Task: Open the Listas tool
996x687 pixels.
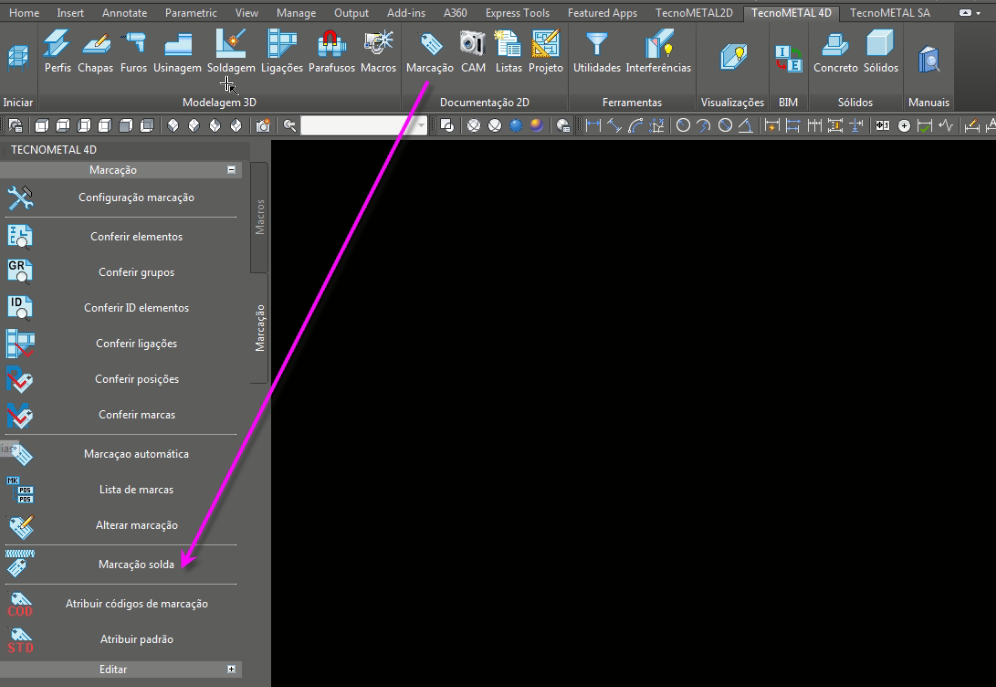Action: click(508, 52)
